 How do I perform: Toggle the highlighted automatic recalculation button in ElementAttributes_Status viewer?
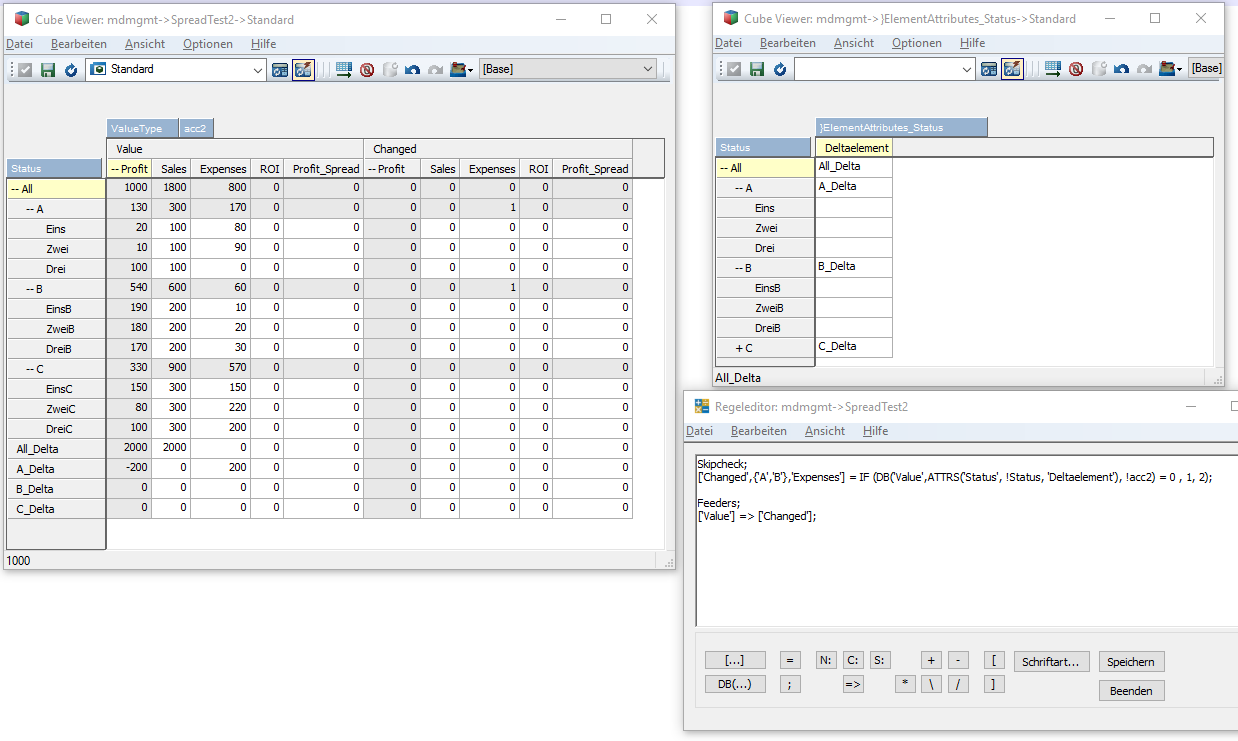[1012, 69]
